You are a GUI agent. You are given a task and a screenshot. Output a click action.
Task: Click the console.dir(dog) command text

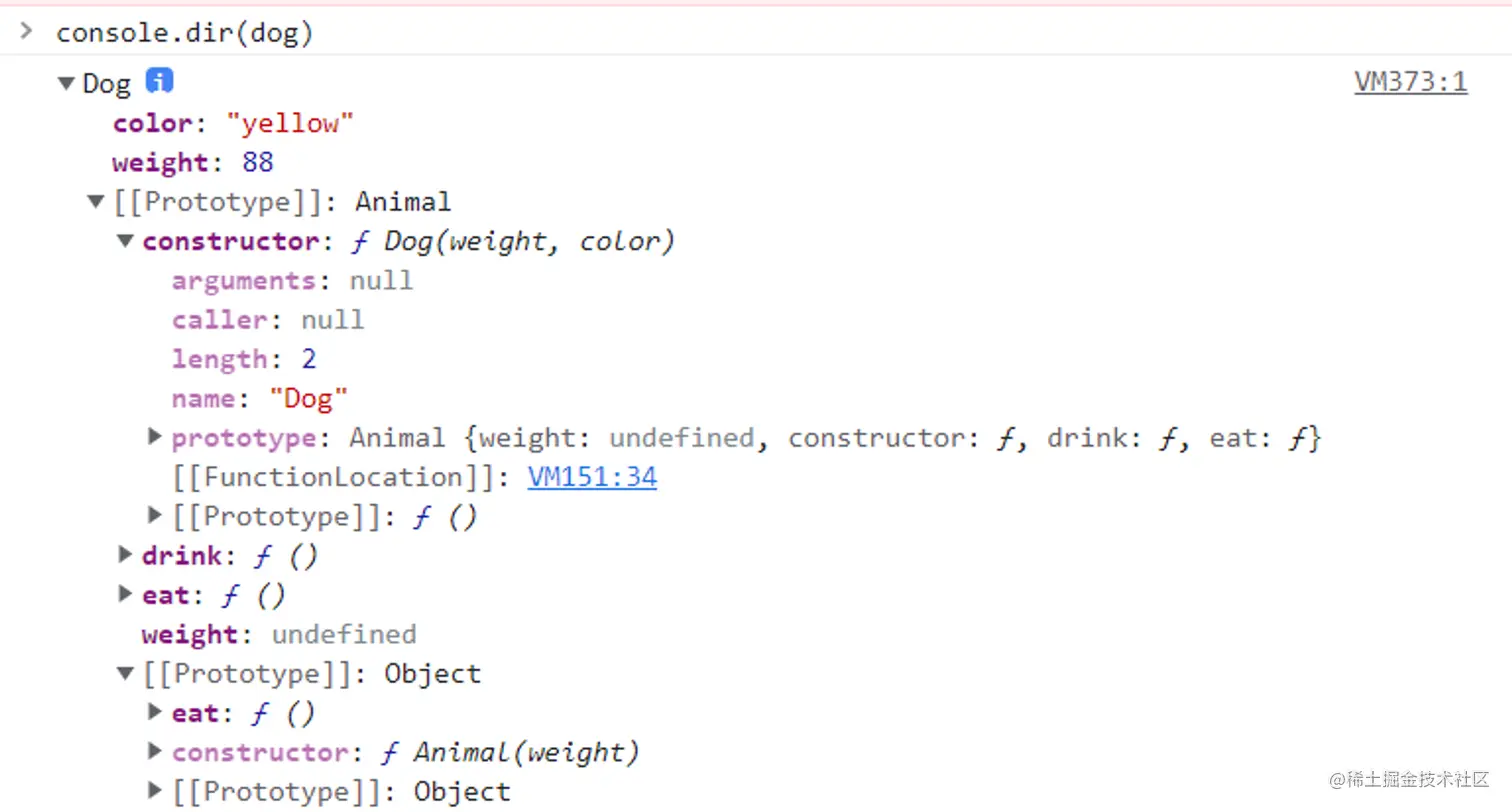pos(185,33)
